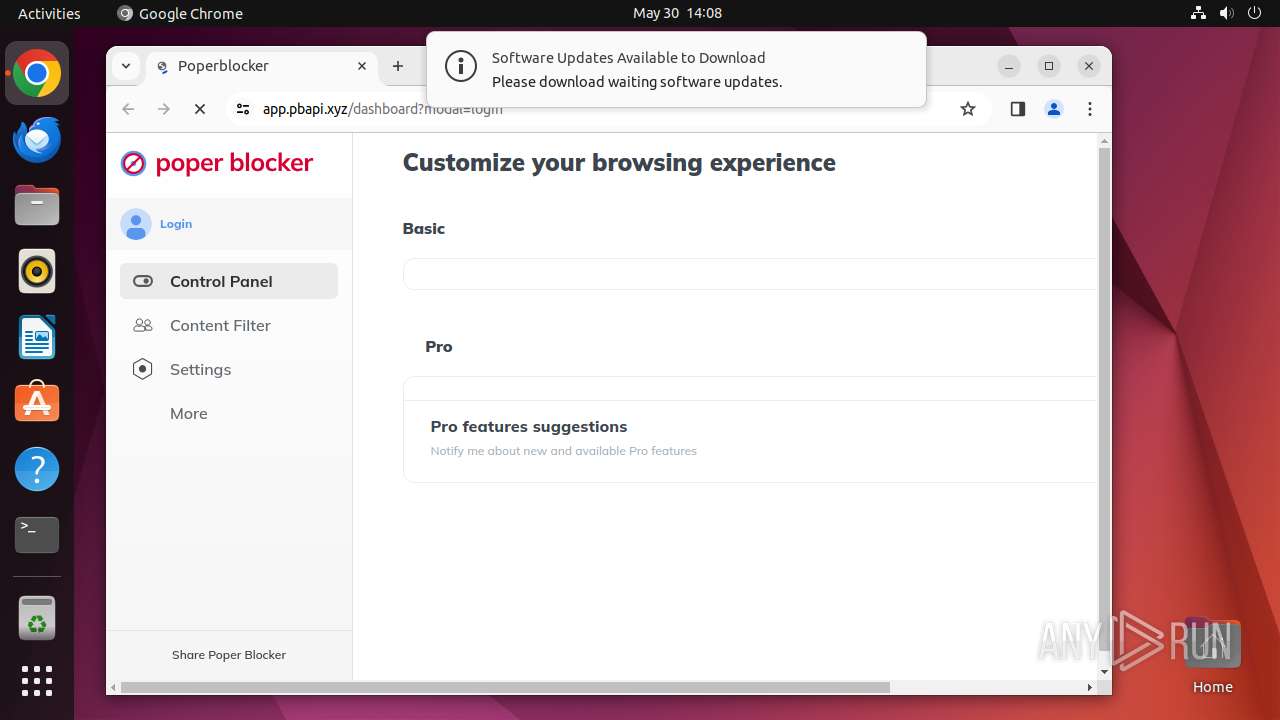Open LibreOffice Writer from dock
The height and width of the screenshot is (720, 1280).
pos(37,337)
